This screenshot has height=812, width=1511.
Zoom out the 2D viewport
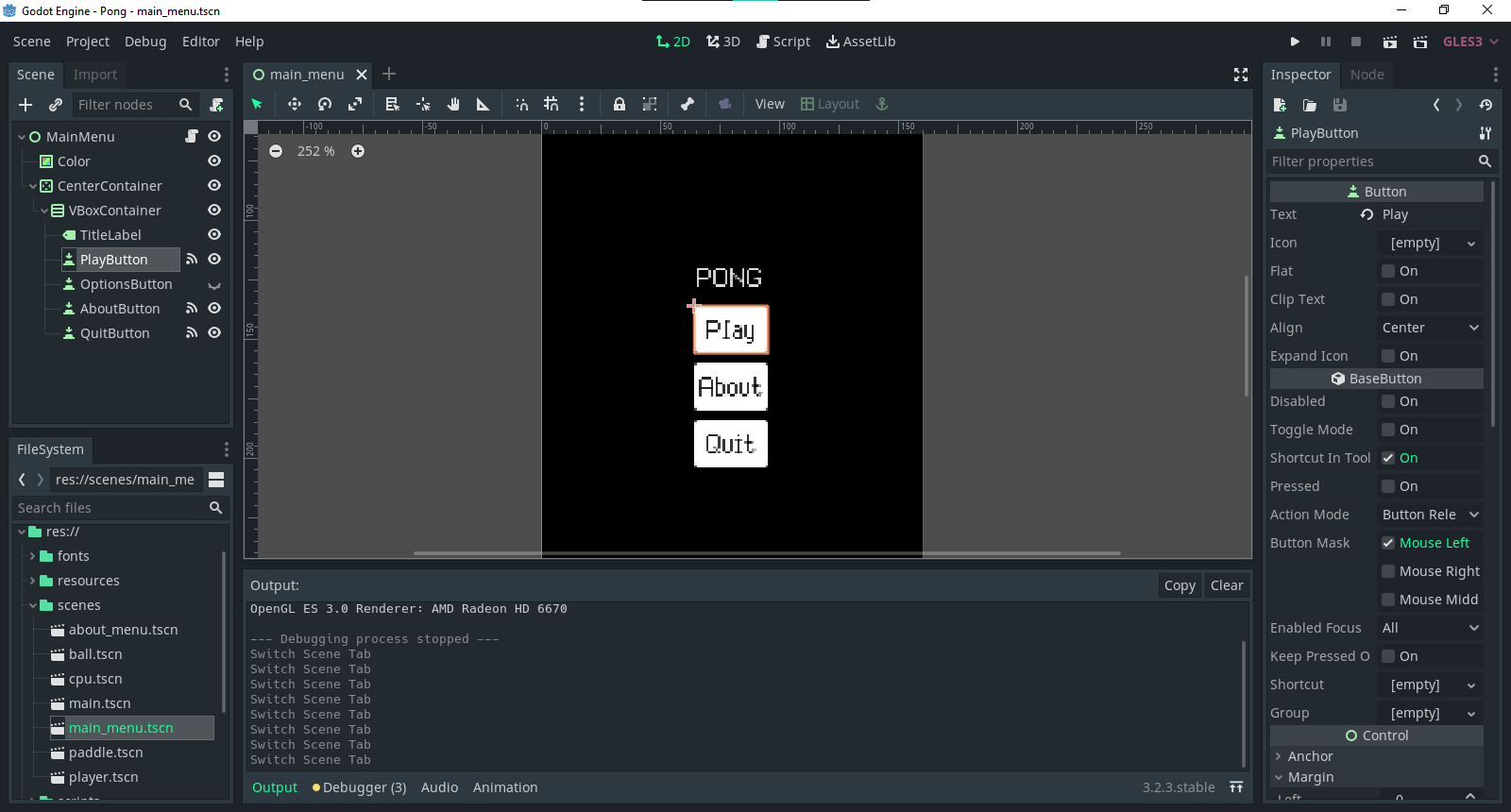click(x=276, y=151)
